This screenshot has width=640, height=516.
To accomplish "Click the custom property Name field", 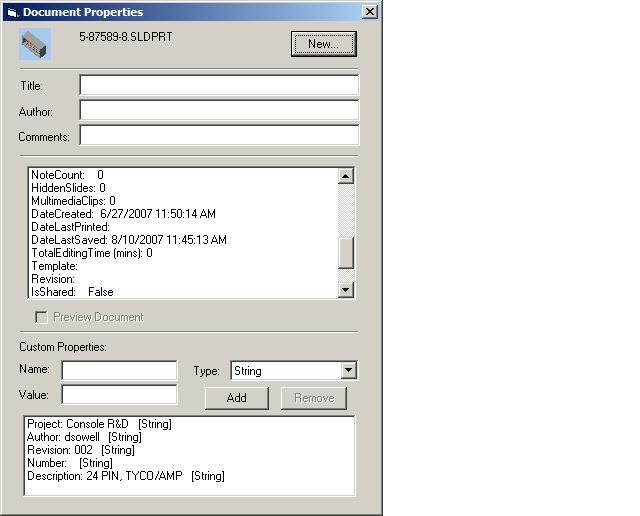I will pos(119,370).
